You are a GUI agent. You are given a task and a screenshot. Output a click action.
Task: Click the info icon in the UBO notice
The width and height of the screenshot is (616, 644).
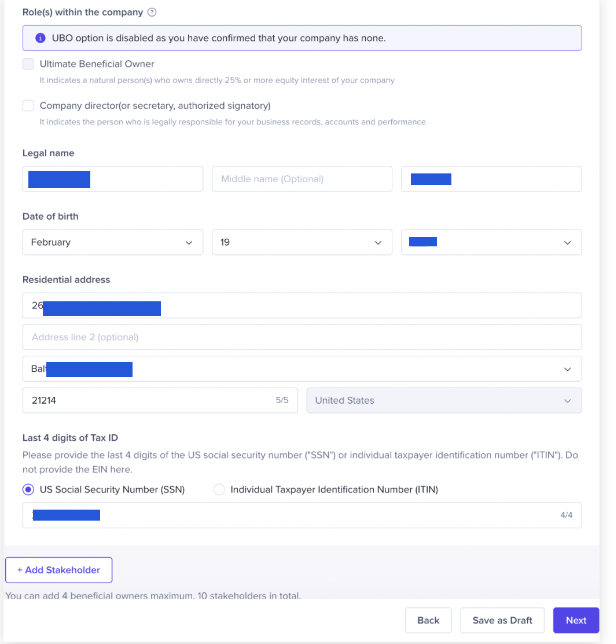coord(40,38)
